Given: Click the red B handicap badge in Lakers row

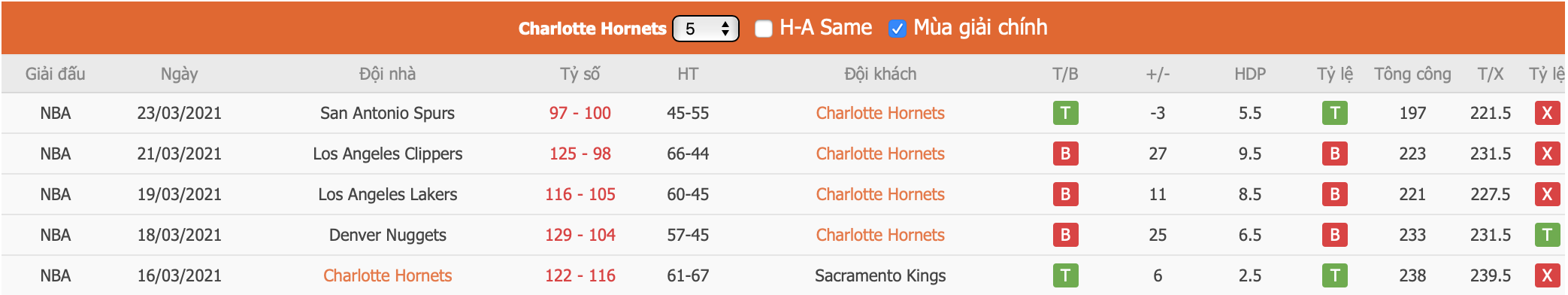Looking at the screenshot, I should click(x=1334, y=194).
